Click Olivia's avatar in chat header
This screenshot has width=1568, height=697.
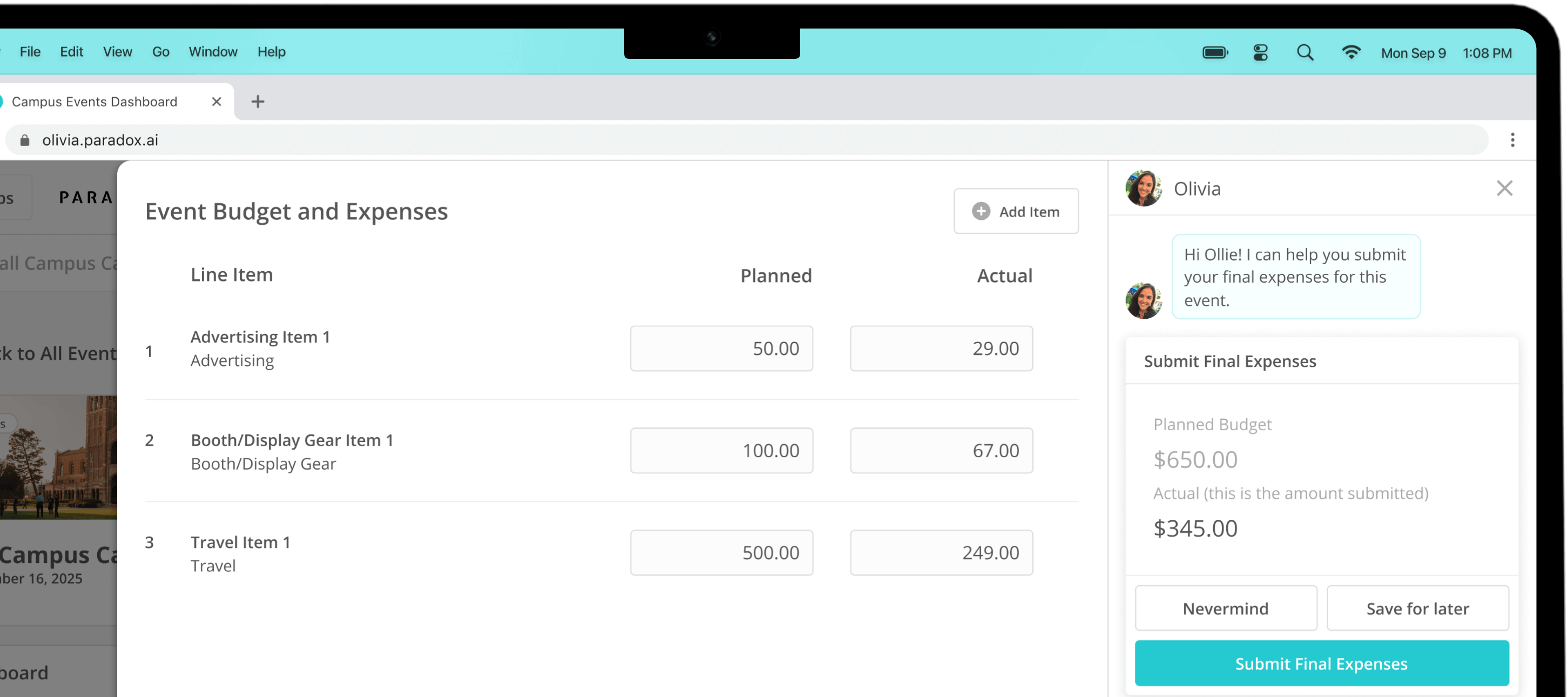[x=1143, y=188]
